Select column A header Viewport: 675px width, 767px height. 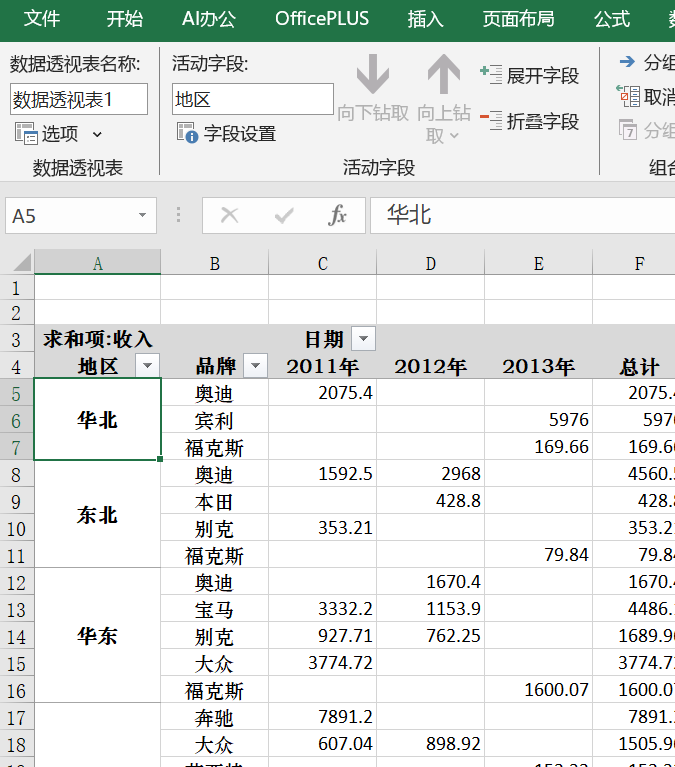97,263
